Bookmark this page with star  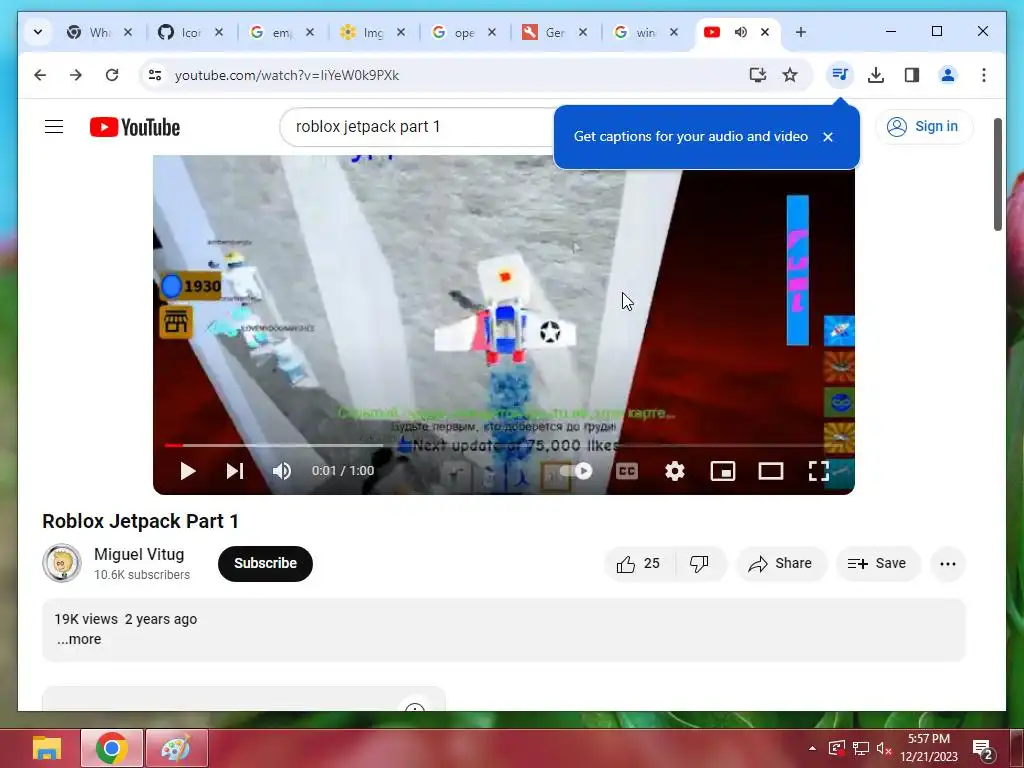coord(790,75)
